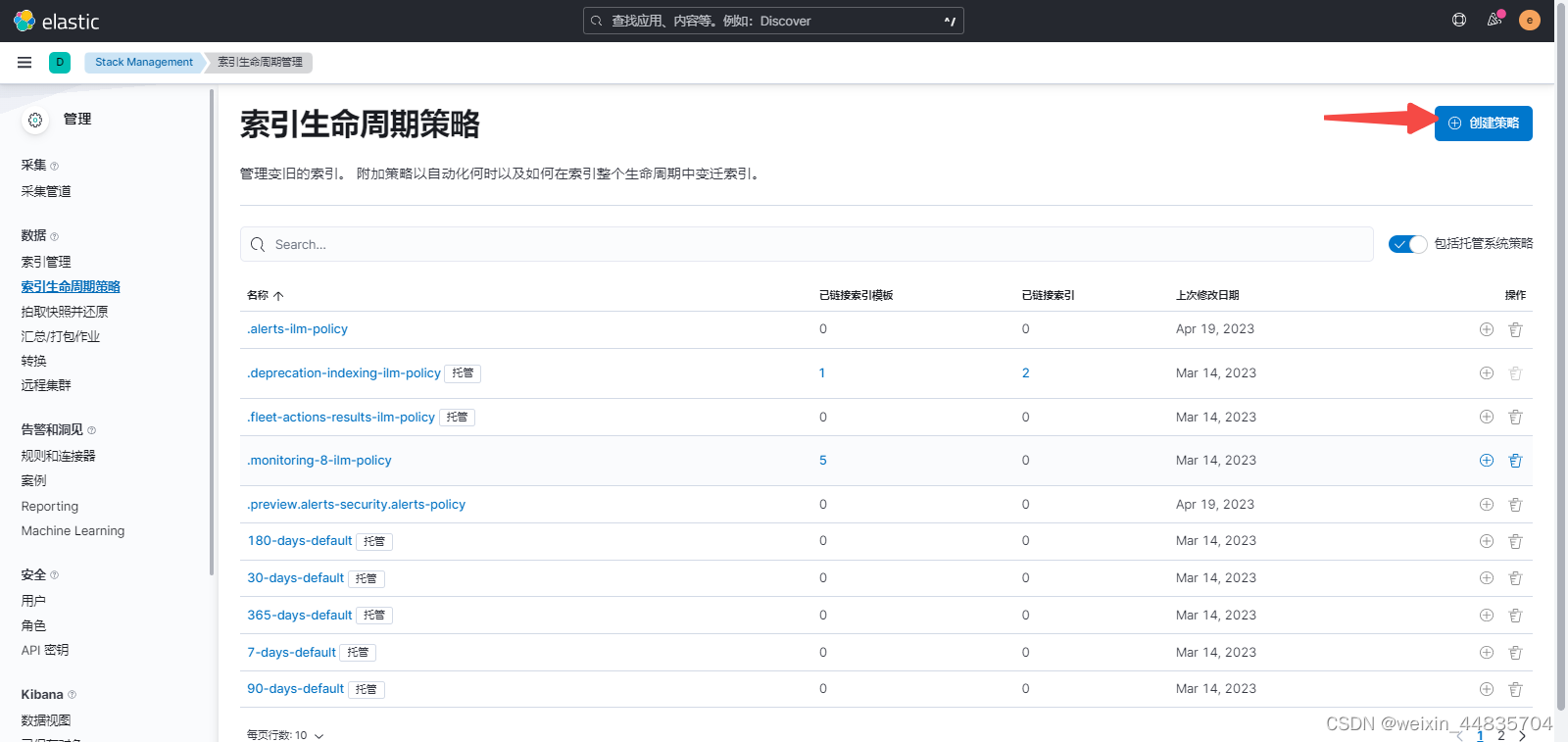
Task: Add 180-days-default to index template
Action: (x=1487, y=541)
